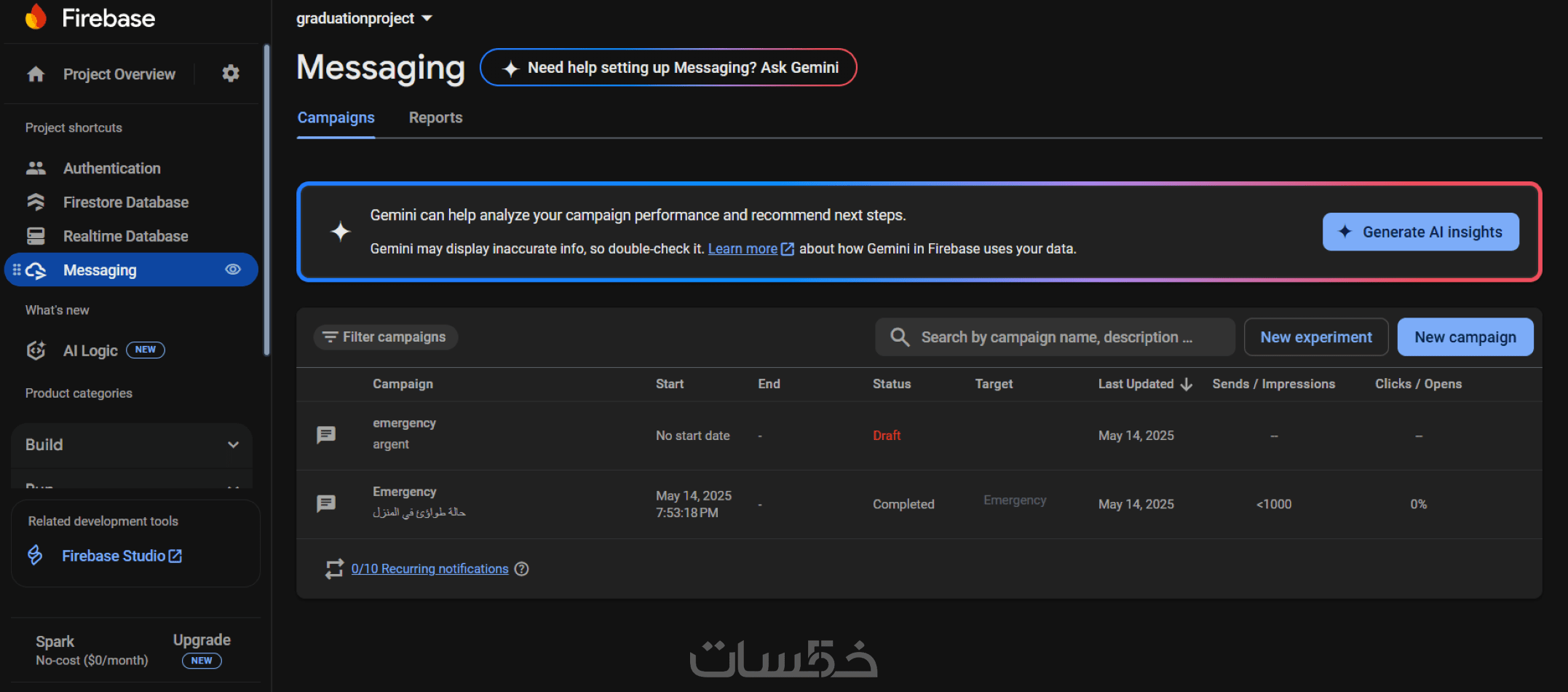
Task: Click the Clicks / Opens column header
Action: 1418,384
